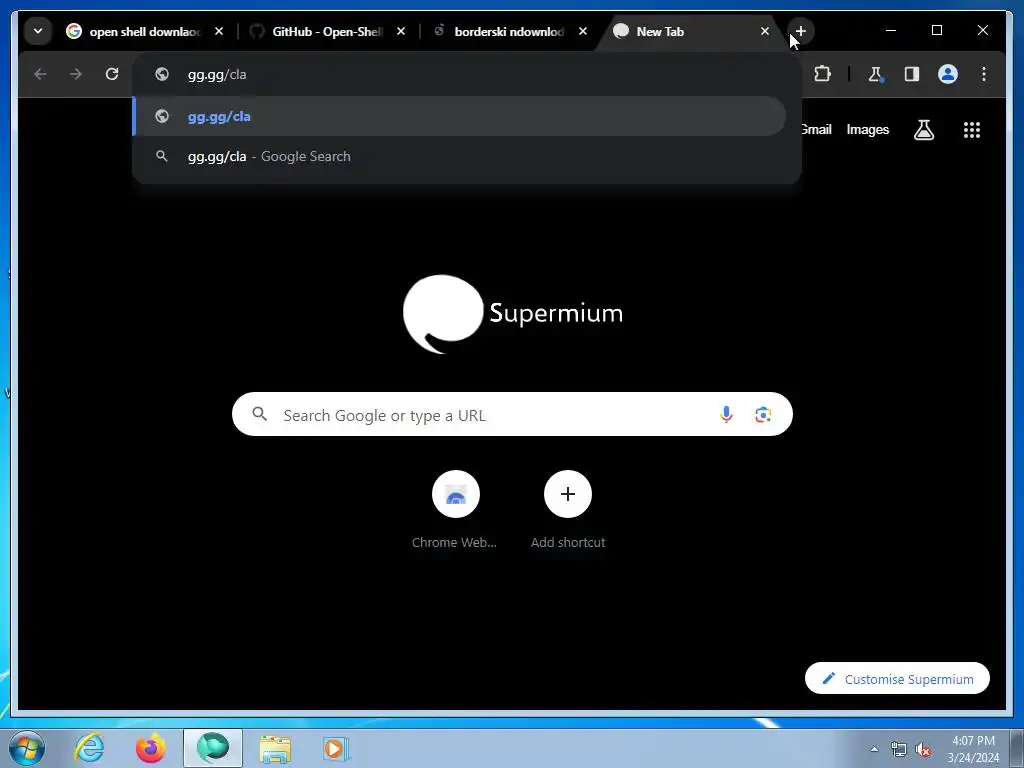Launch Internet Explorer from taskbar
This screenshot has height=768, width=1024.
pos(89,748)
